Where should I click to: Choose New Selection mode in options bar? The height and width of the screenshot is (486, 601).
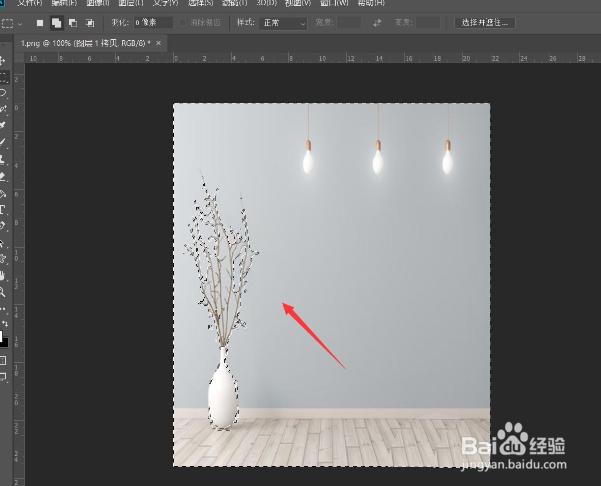tap(40, 23)
